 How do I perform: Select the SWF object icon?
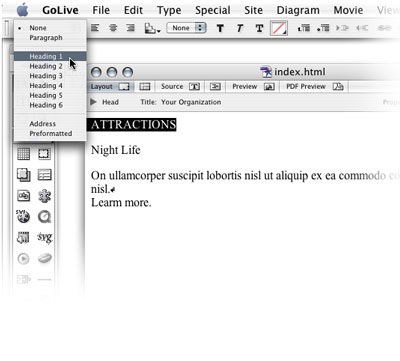point(23,217)
